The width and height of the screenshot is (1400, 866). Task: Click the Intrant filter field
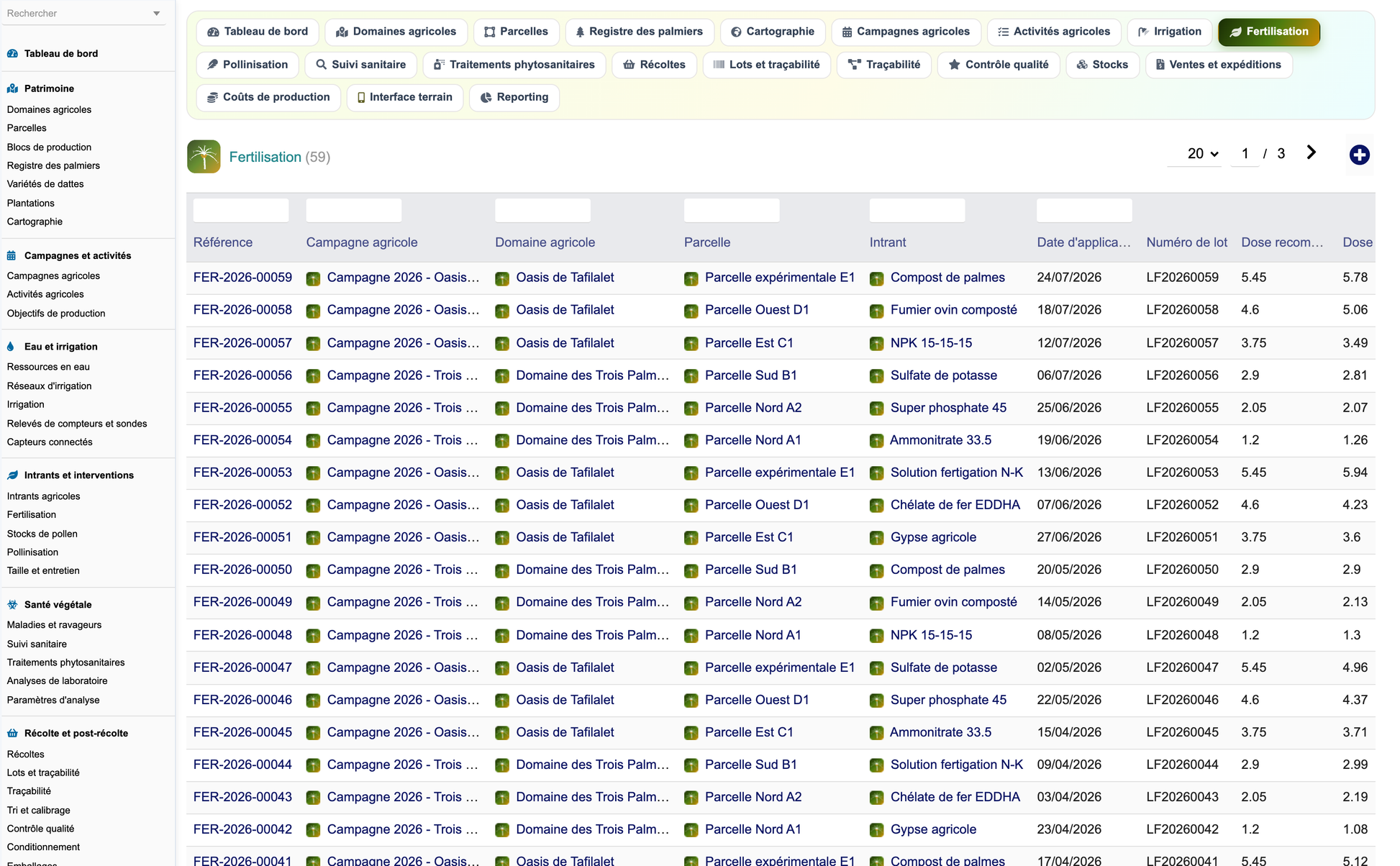[x=917, y=211]
